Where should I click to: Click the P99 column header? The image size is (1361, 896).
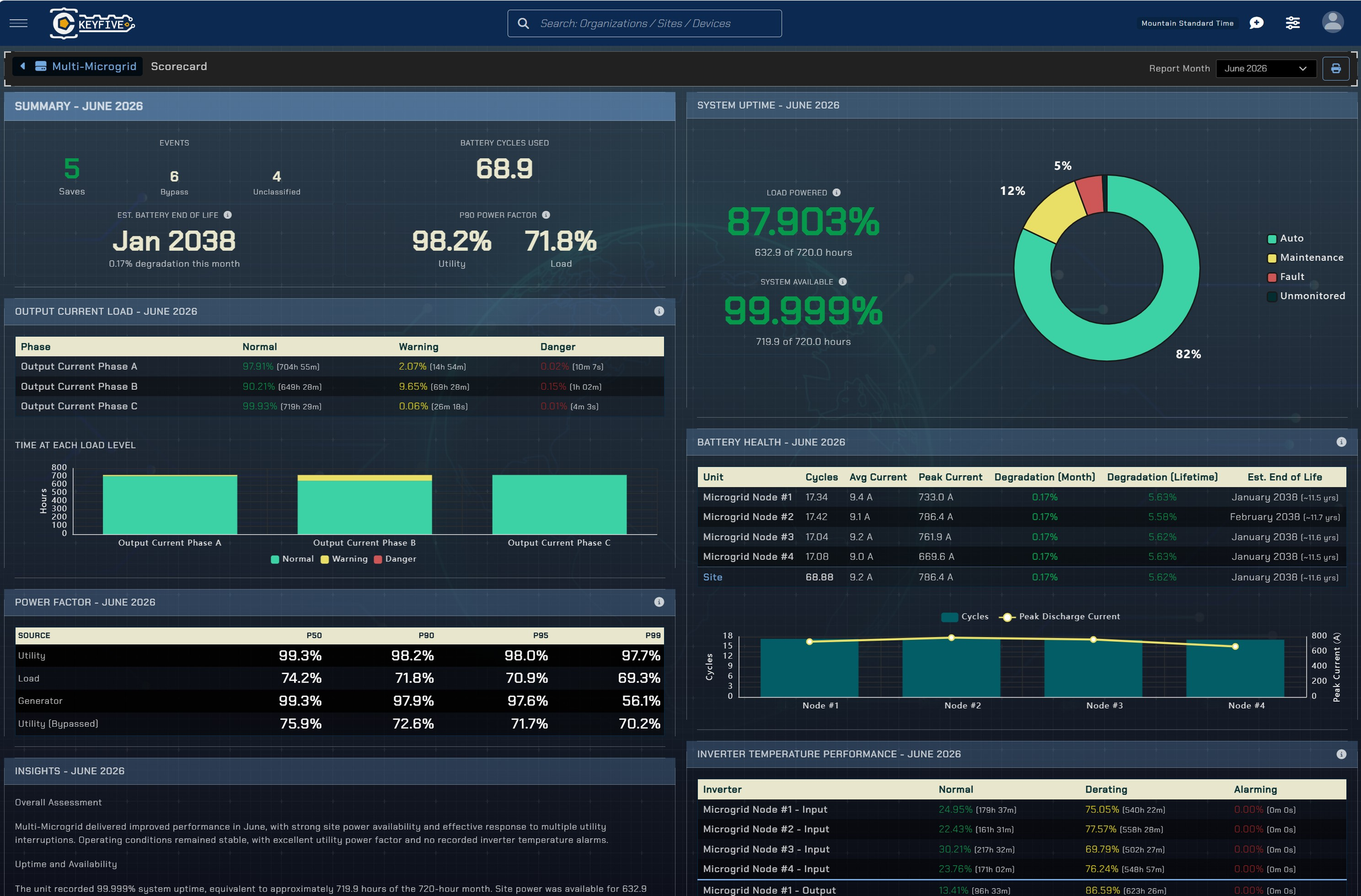click(653, 636)
